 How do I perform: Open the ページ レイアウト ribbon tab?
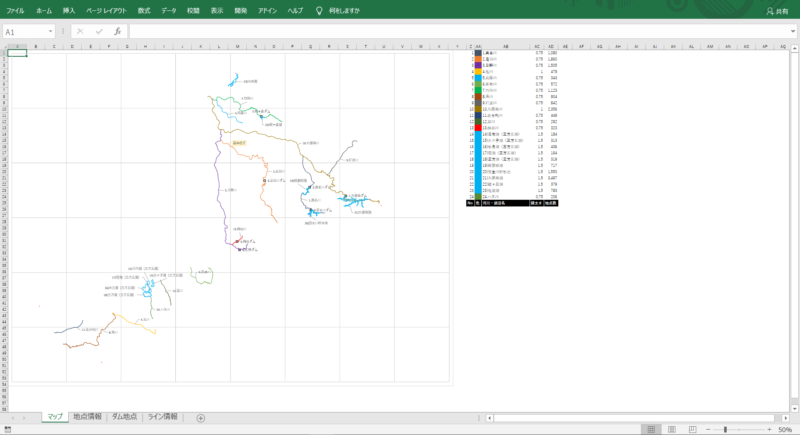point(106,10)
